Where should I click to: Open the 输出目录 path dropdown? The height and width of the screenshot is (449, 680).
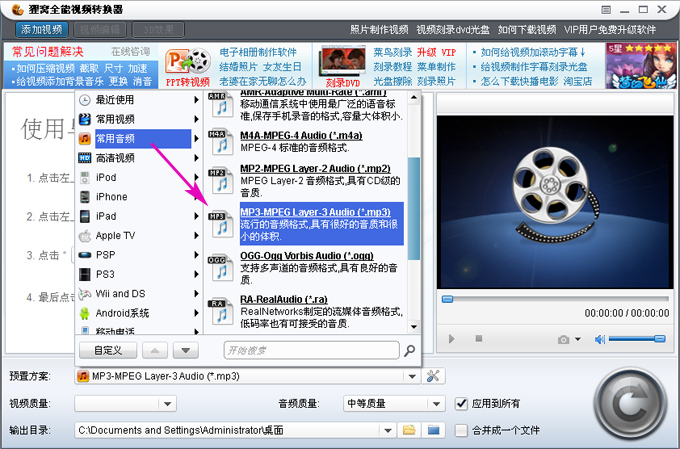point(388,430)
